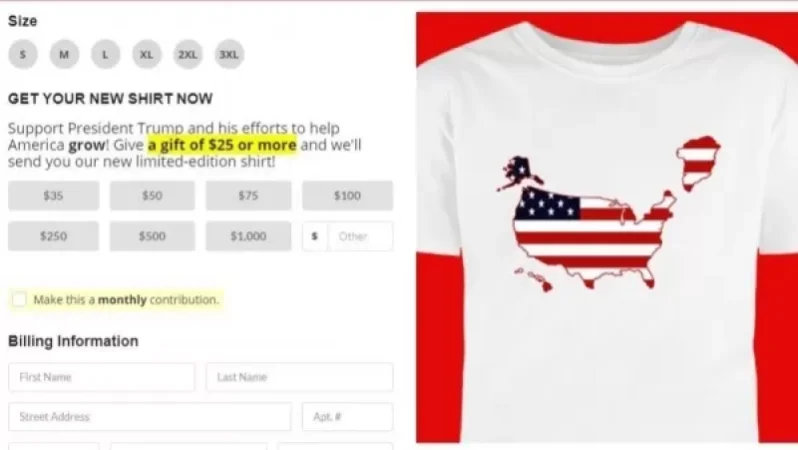The image size is (798, 450).
Task: Click into the Street Address field
Action: [150, 417]
